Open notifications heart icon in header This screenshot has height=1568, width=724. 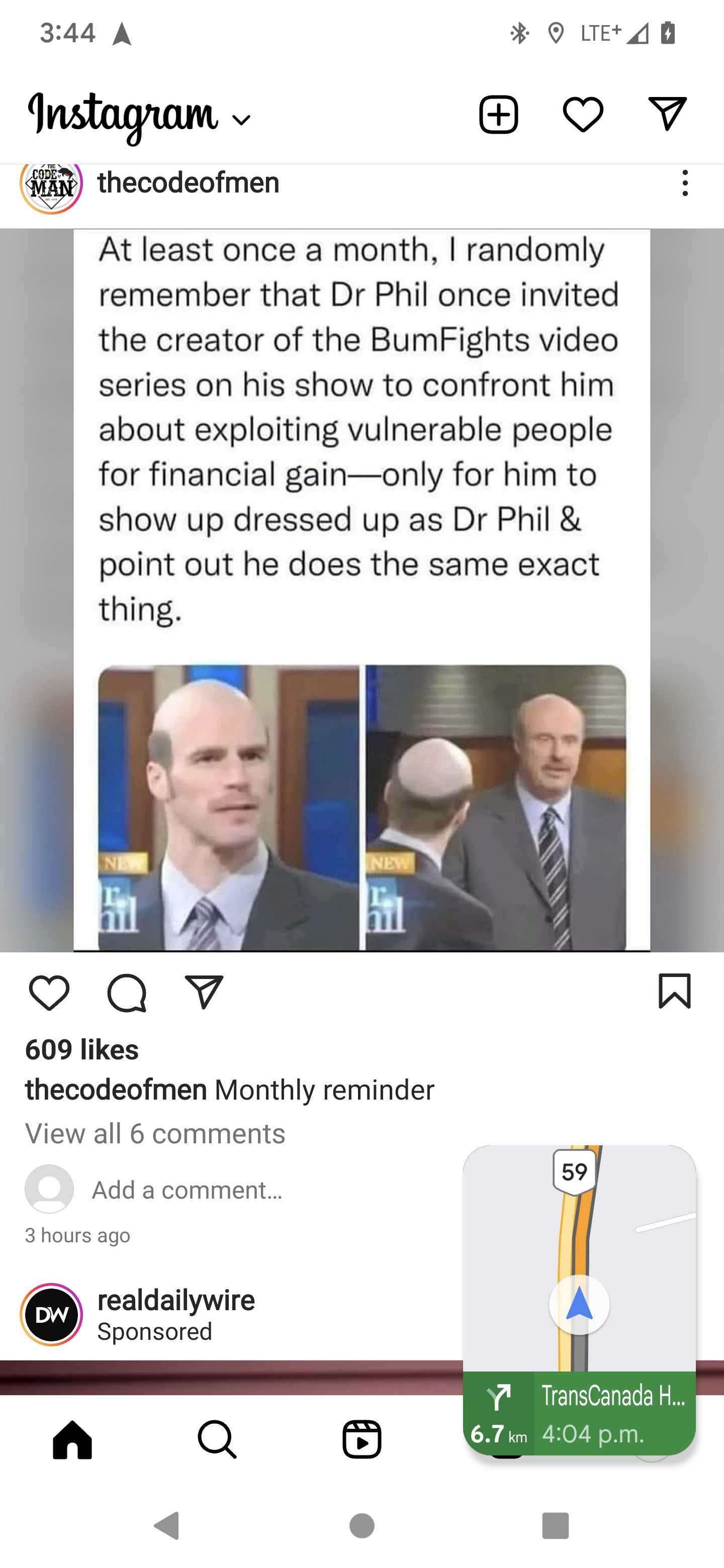pyautogui.click(x=583, y=115)
